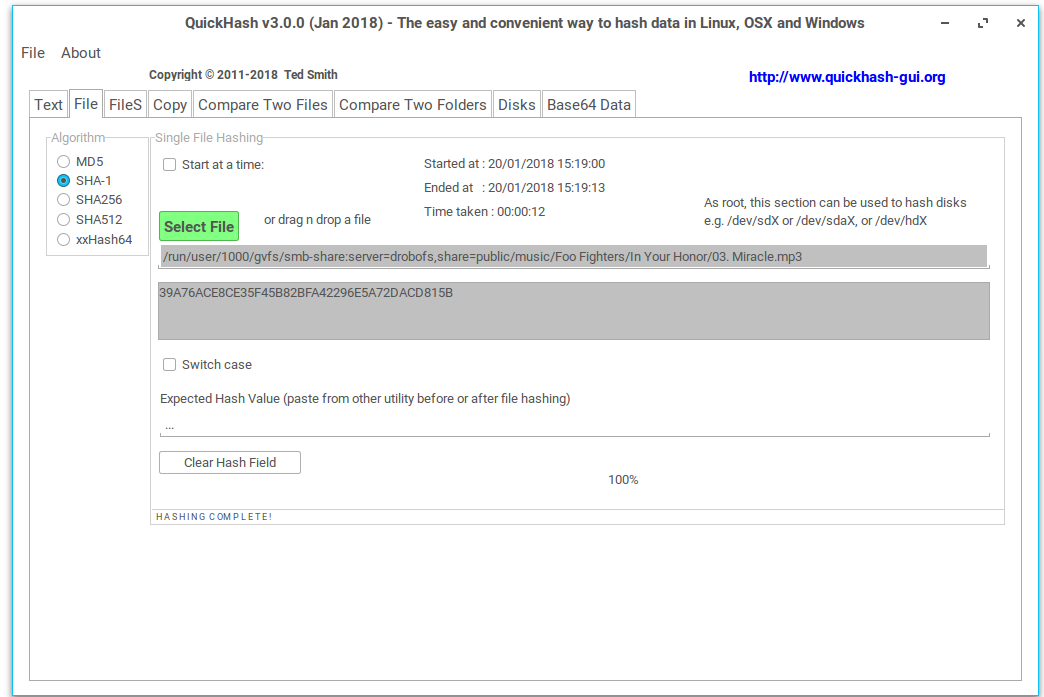Switch to the Text tab
The width and height of the screenshot is (1044, 697).
[48, 105]
